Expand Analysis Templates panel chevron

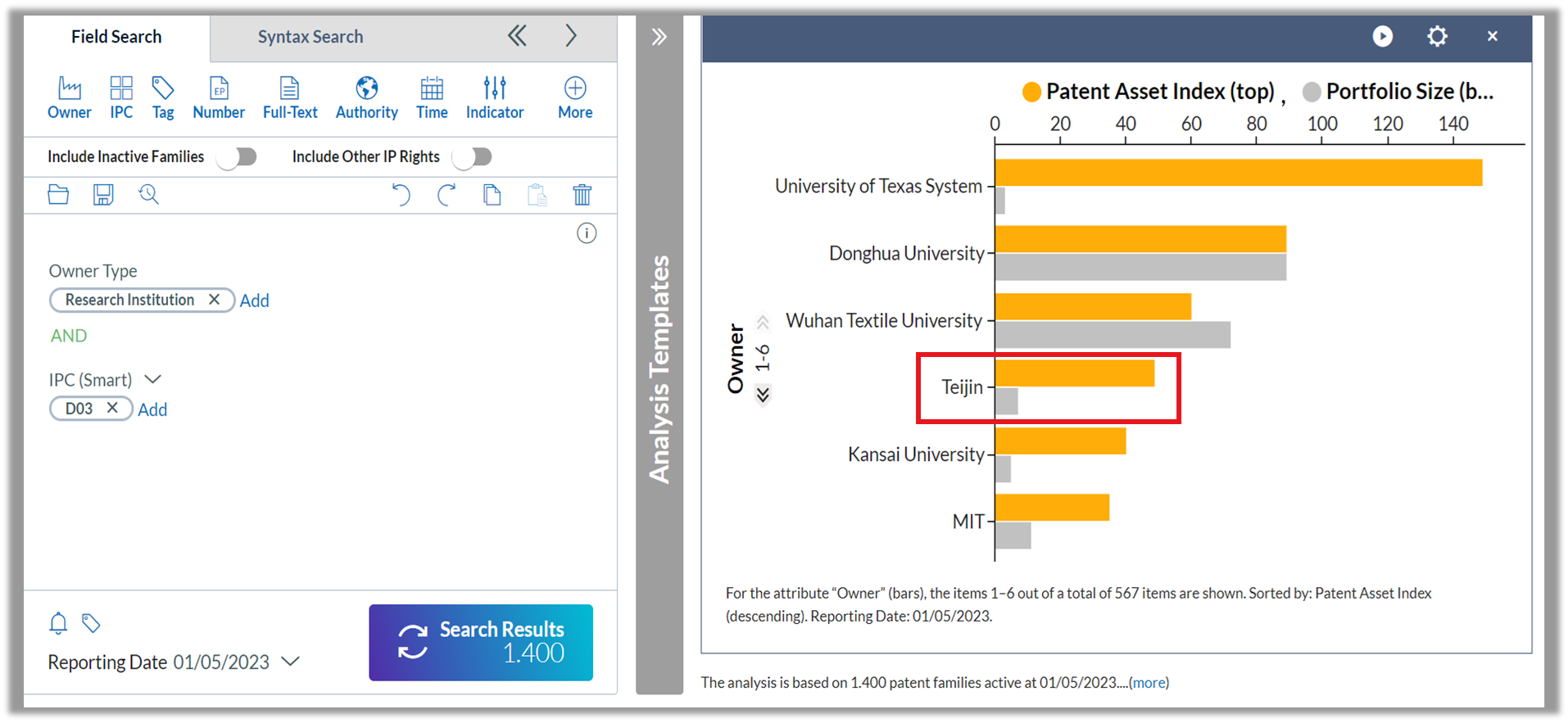[x=659, y=37]
